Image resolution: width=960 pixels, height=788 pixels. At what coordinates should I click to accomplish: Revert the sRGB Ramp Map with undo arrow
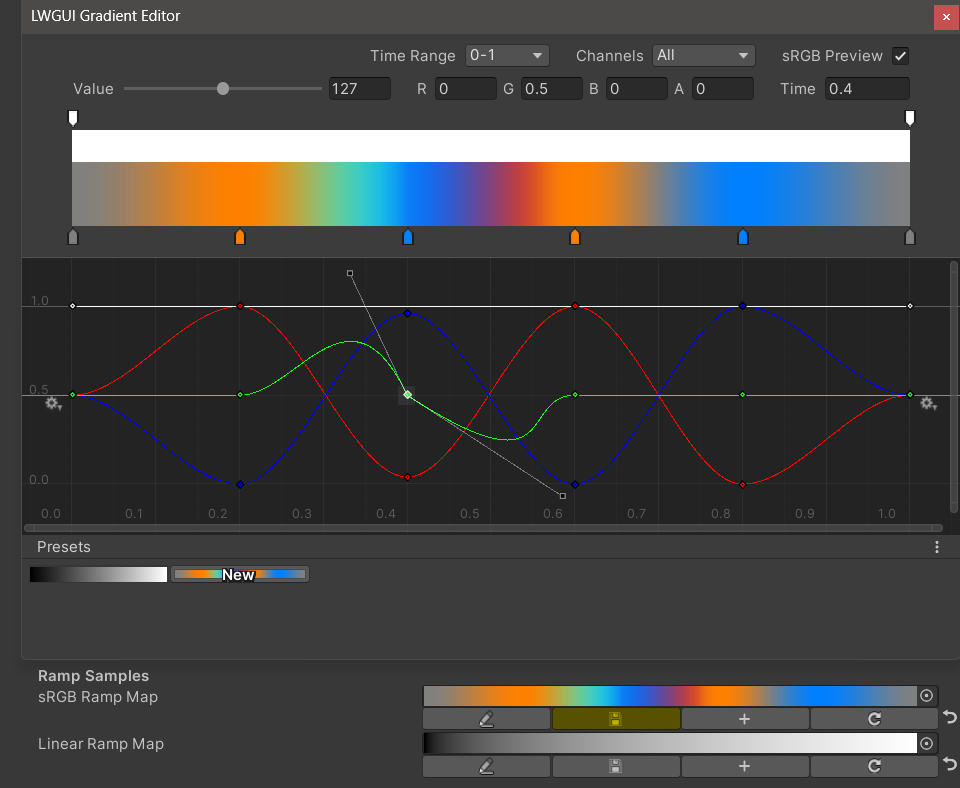[x=949, y=718]
